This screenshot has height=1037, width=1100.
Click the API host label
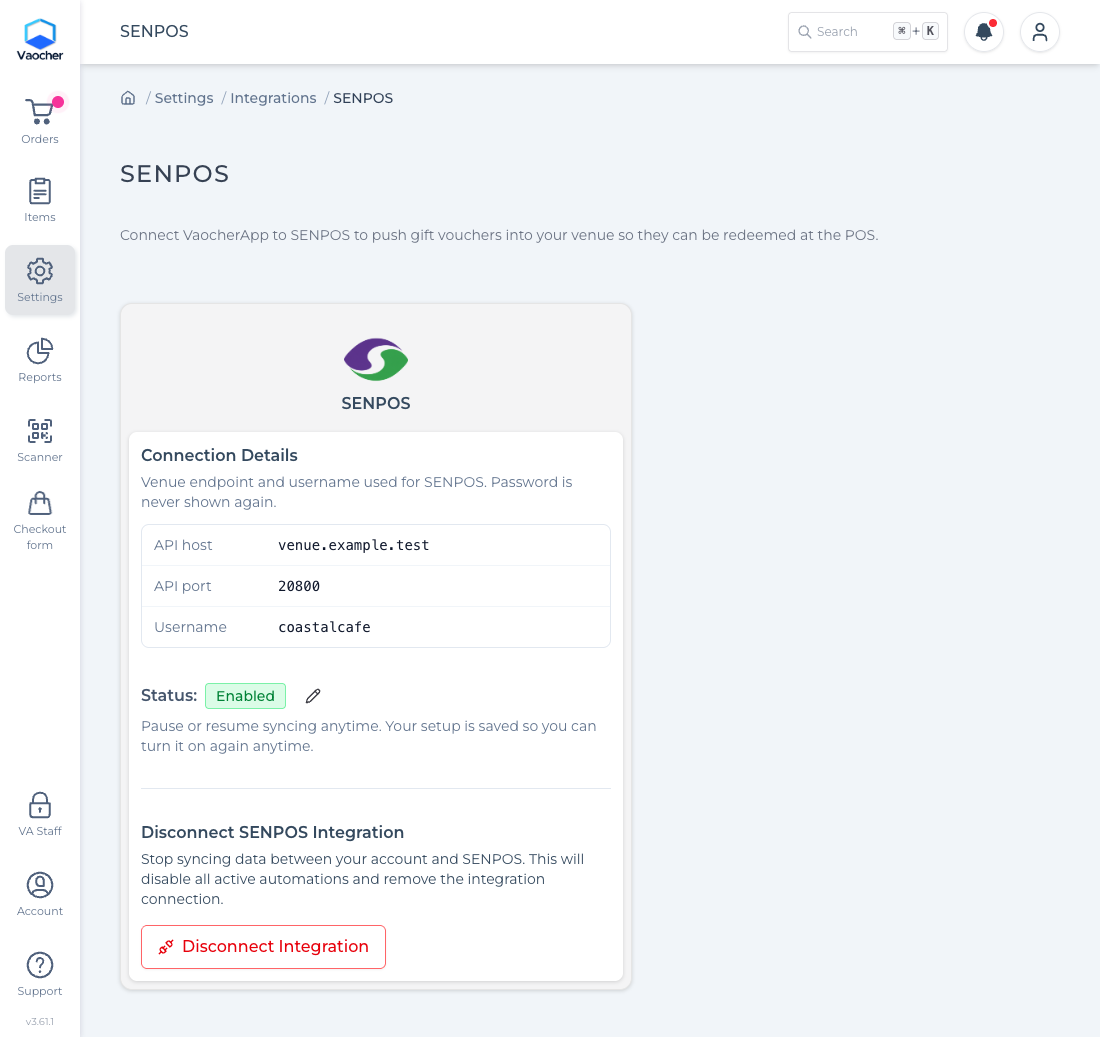183,545
